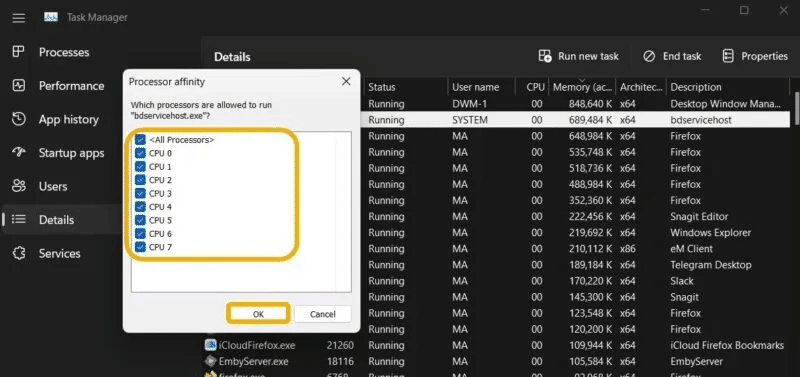Uncheck the CPU 6 checkbox

tap(140, 234)
